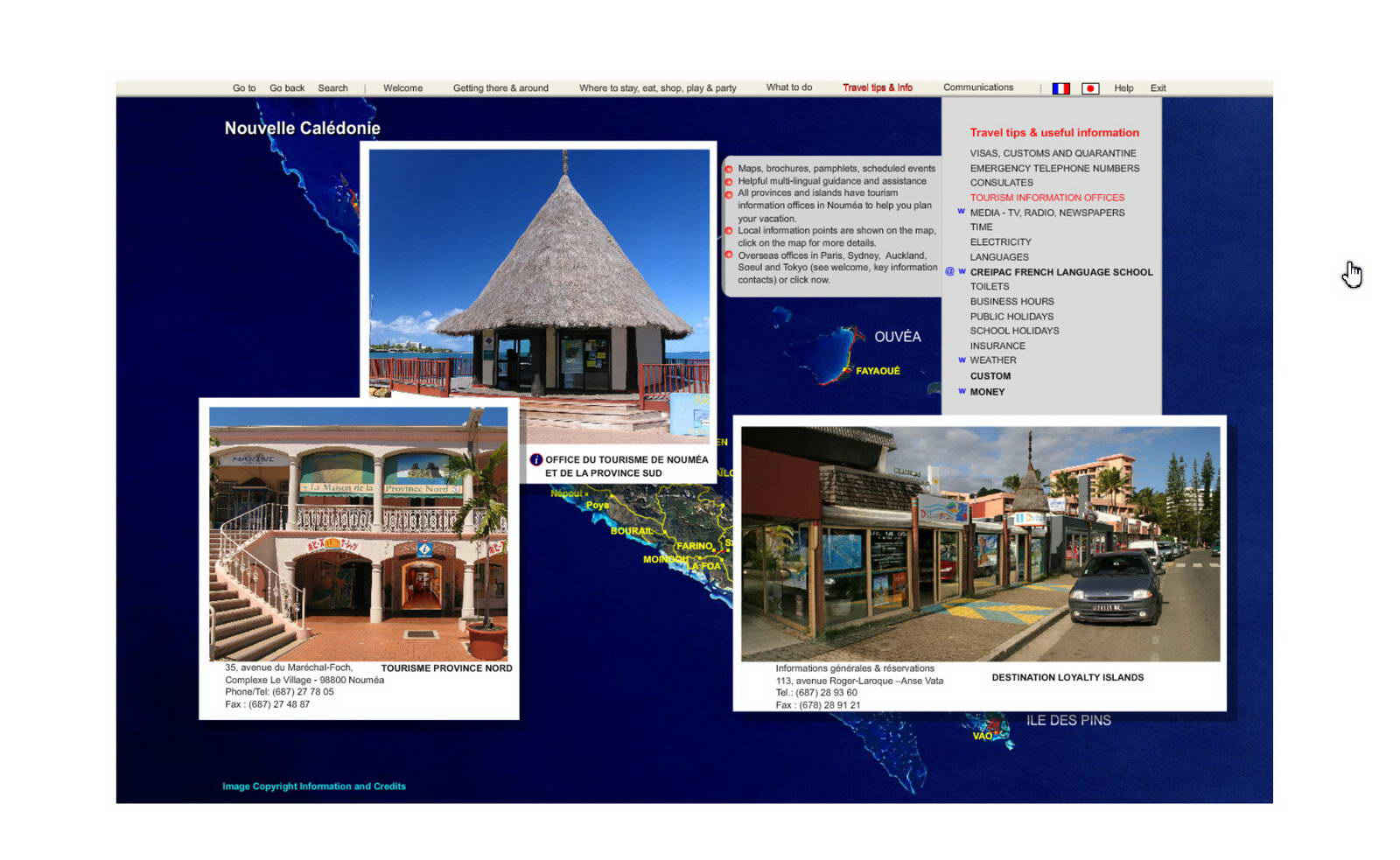Screen dimensions: 1400x860
Task: Click the web 'w' icon beside CREIPAC FRENCH LANGUAGE SCHOOL
Action: coord(962,271)
